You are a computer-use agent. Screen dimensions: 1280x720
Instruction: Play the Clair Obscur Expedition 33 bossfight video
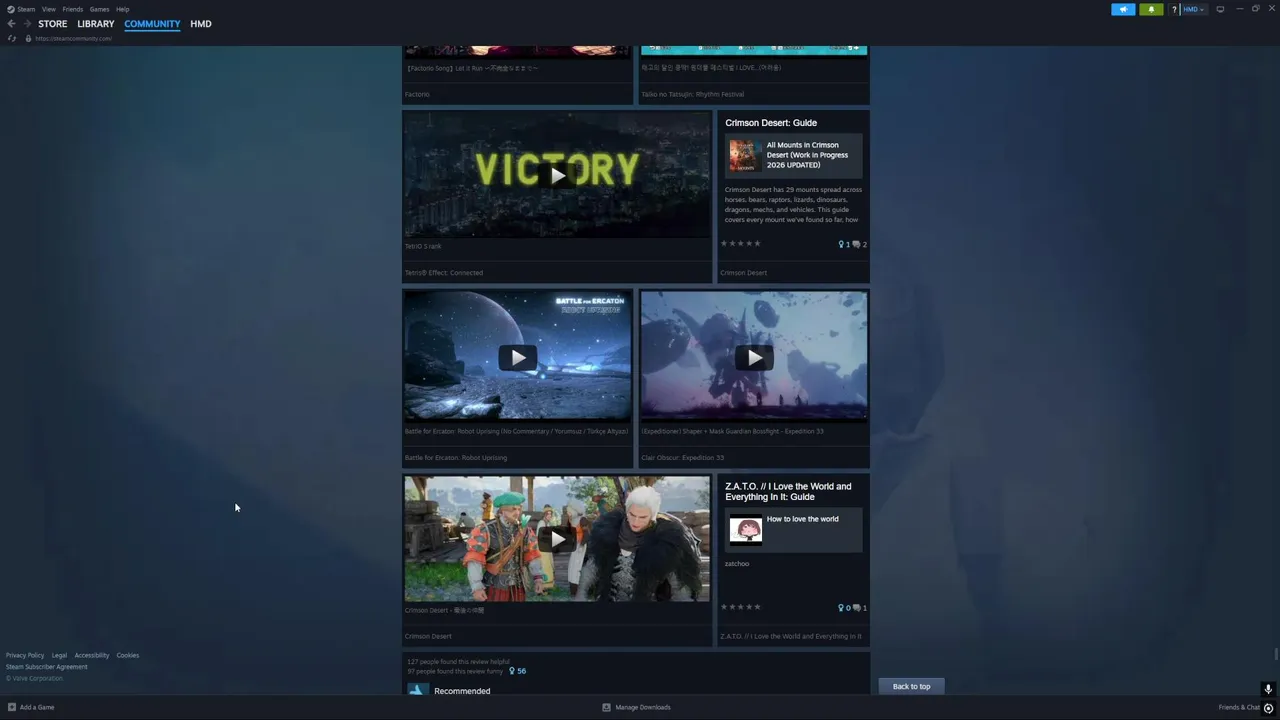[753, 357]
